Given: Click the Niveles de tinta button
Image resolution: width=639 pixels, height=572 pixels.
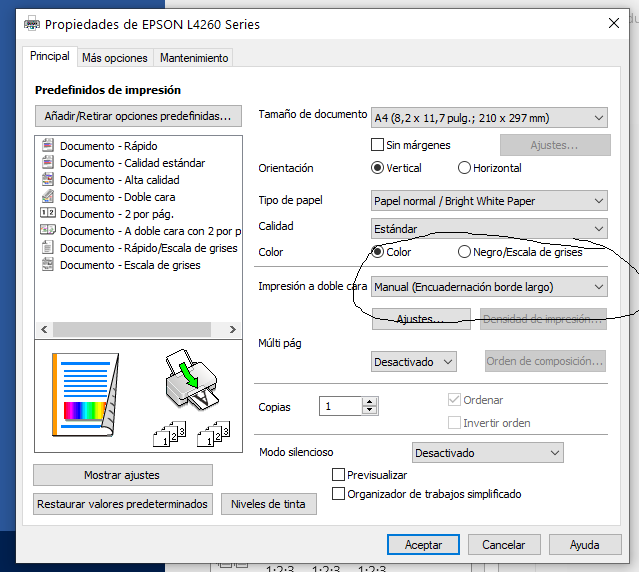Looking at the screenshot, I should (x=268, y=504).
